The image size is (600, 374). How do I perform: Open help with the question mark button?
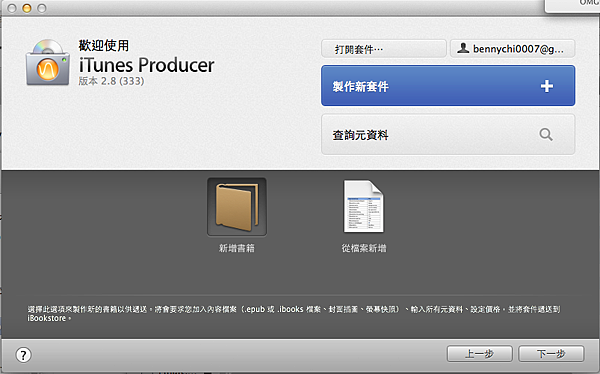23,354
